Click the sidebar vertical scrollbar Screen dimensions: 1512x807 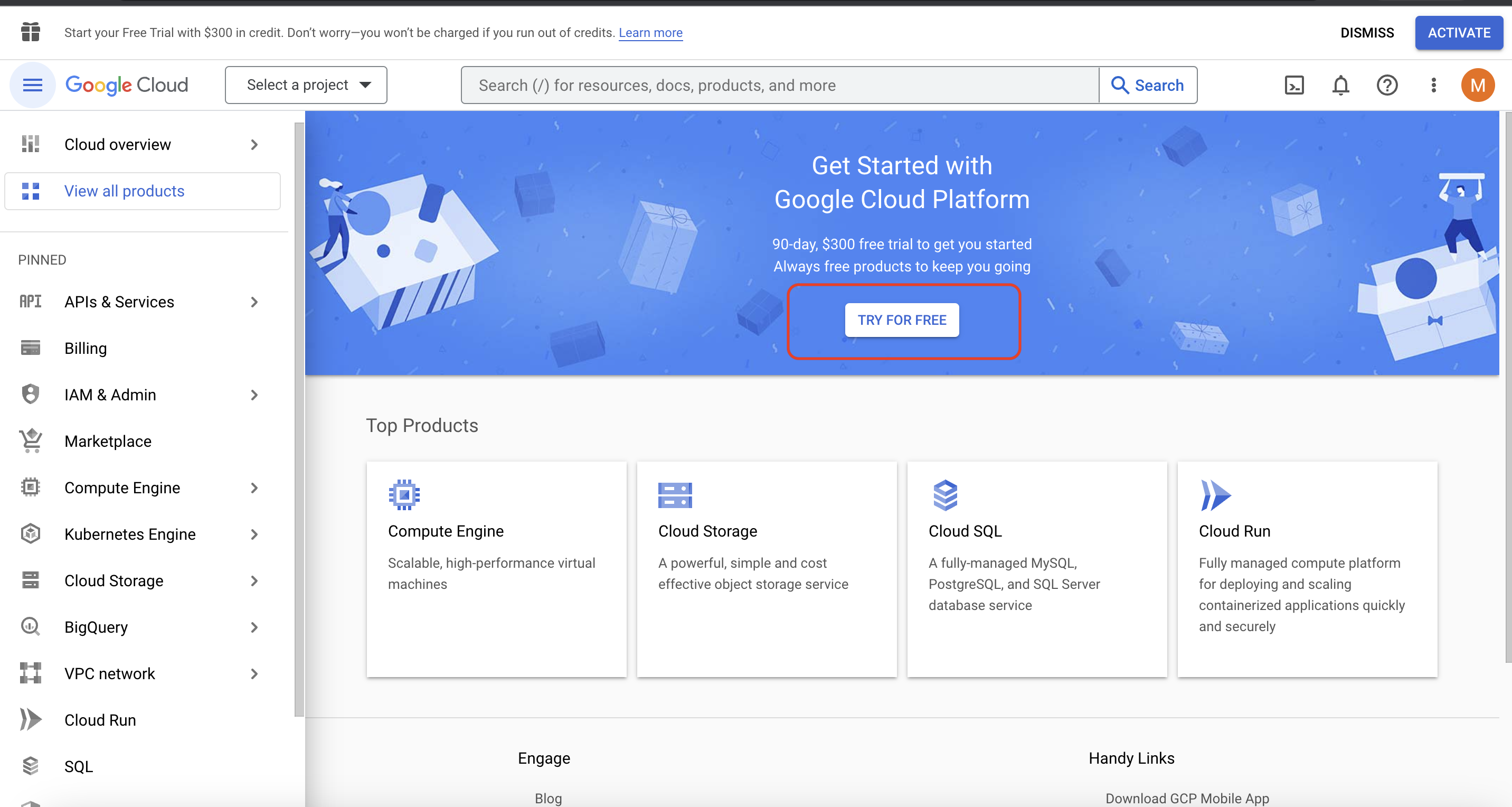coord(299,419)
